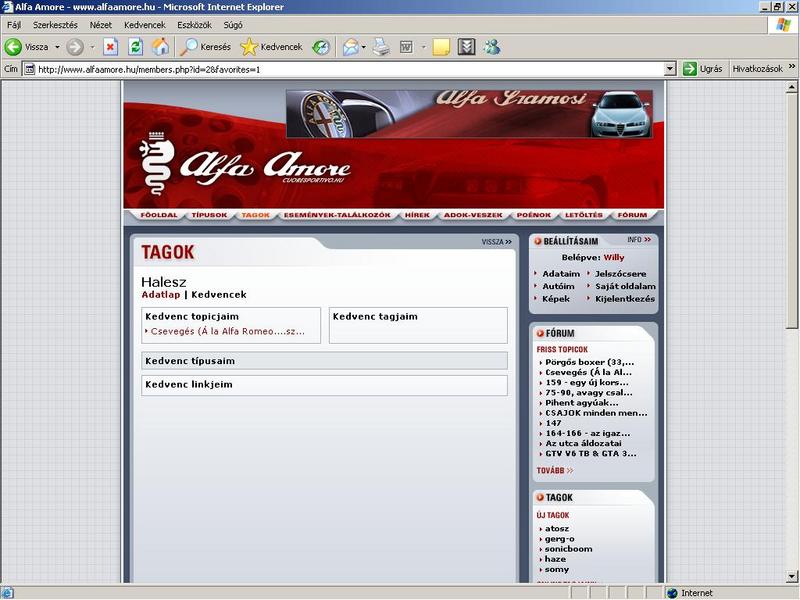Expand the Mail button dropdown arrow
Screen dimensions: 800x600
tap(364, 47)
